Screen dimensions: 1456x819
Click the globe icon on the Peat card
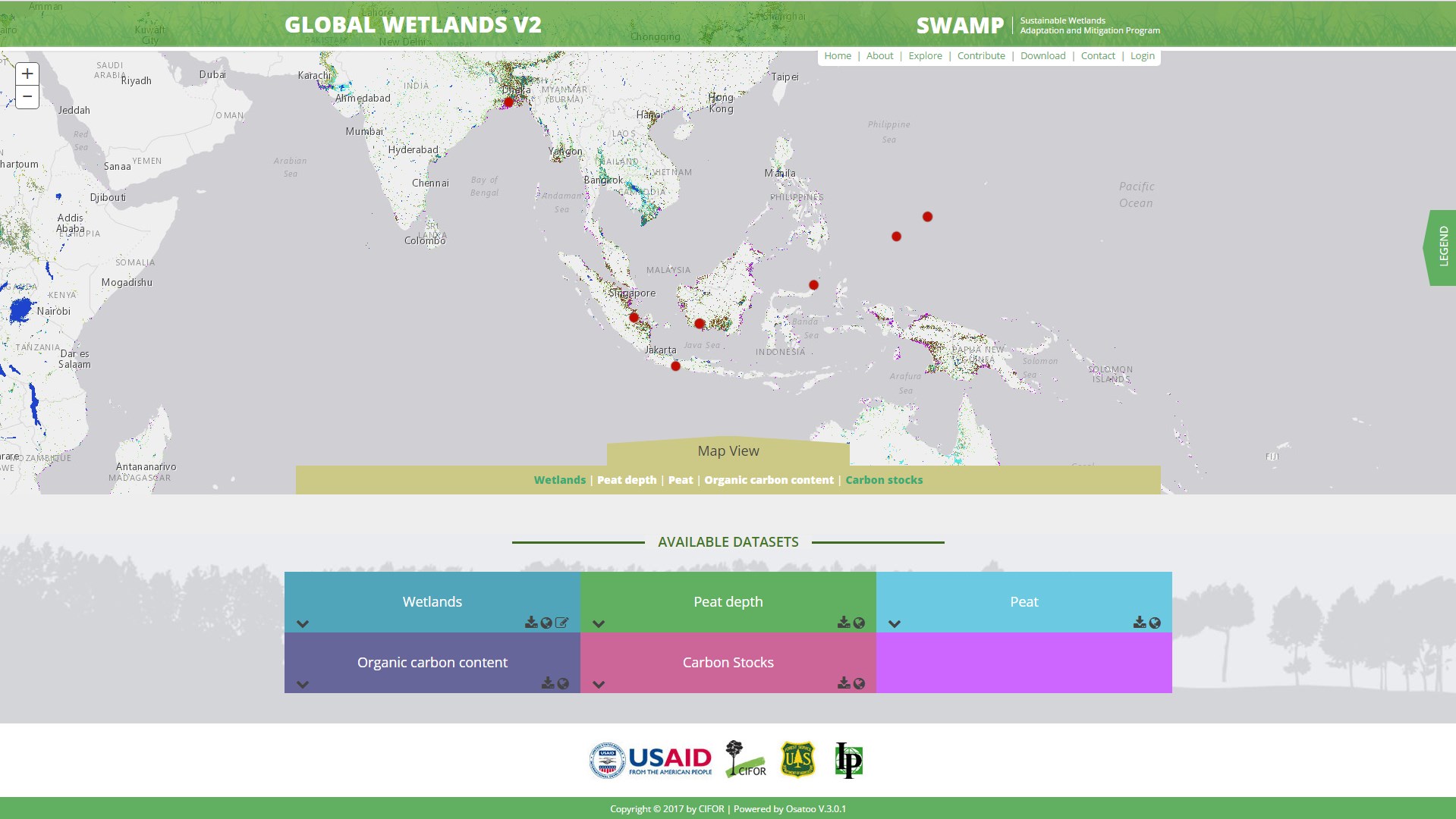[1155, 623]
